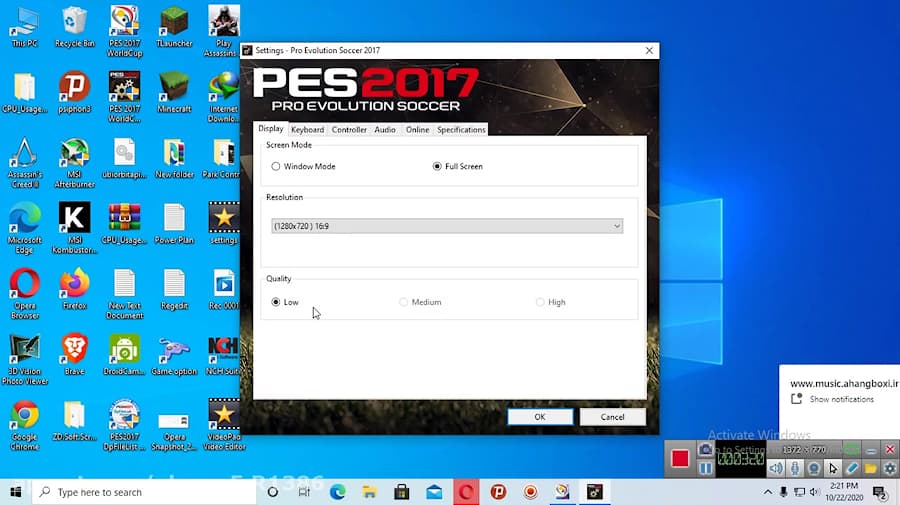Viewport: 900px width, 505px height.
Task: Select Brave browser desktop icon
Action: tap(75, 355)
